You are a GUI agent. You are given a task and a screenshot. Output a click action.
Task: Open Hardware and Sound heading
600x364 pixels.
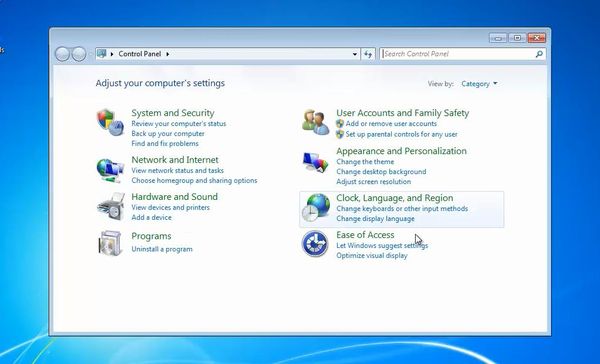pos(174,197)
